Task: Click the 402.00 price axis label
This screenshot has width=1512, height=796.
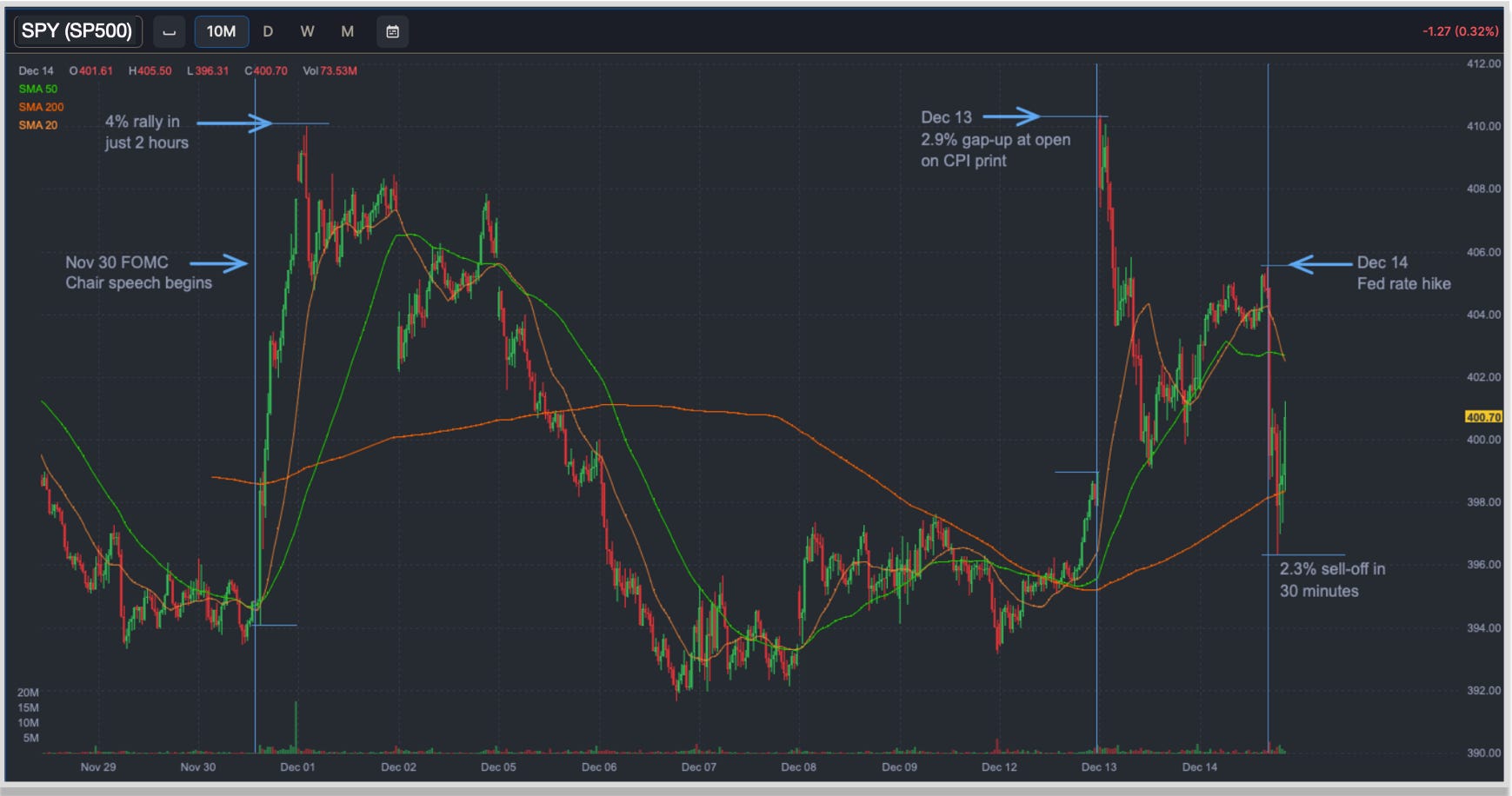Action: tap(1483, 377)
